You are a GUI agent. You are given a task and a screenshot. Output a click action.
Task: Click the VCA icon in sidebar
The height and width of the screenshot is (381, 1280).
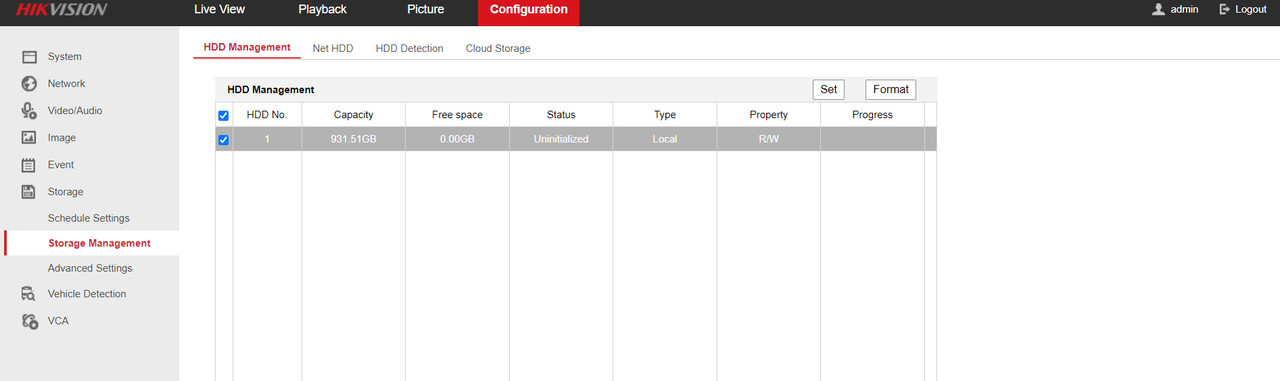click(x=29, y=321)
